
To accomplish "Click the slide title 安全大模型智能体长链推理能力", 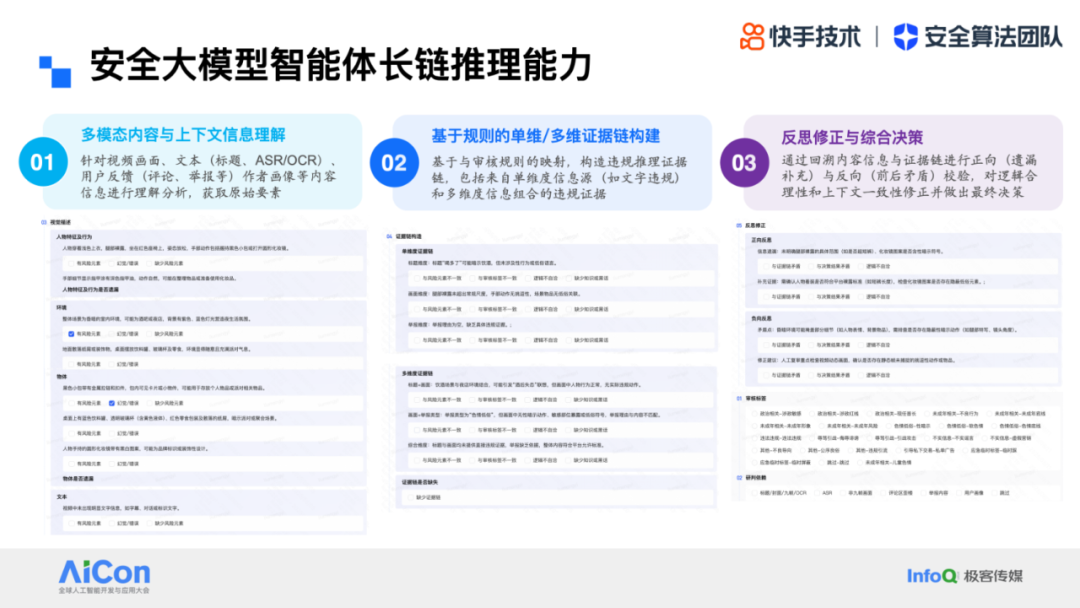I will coord(340,66).
